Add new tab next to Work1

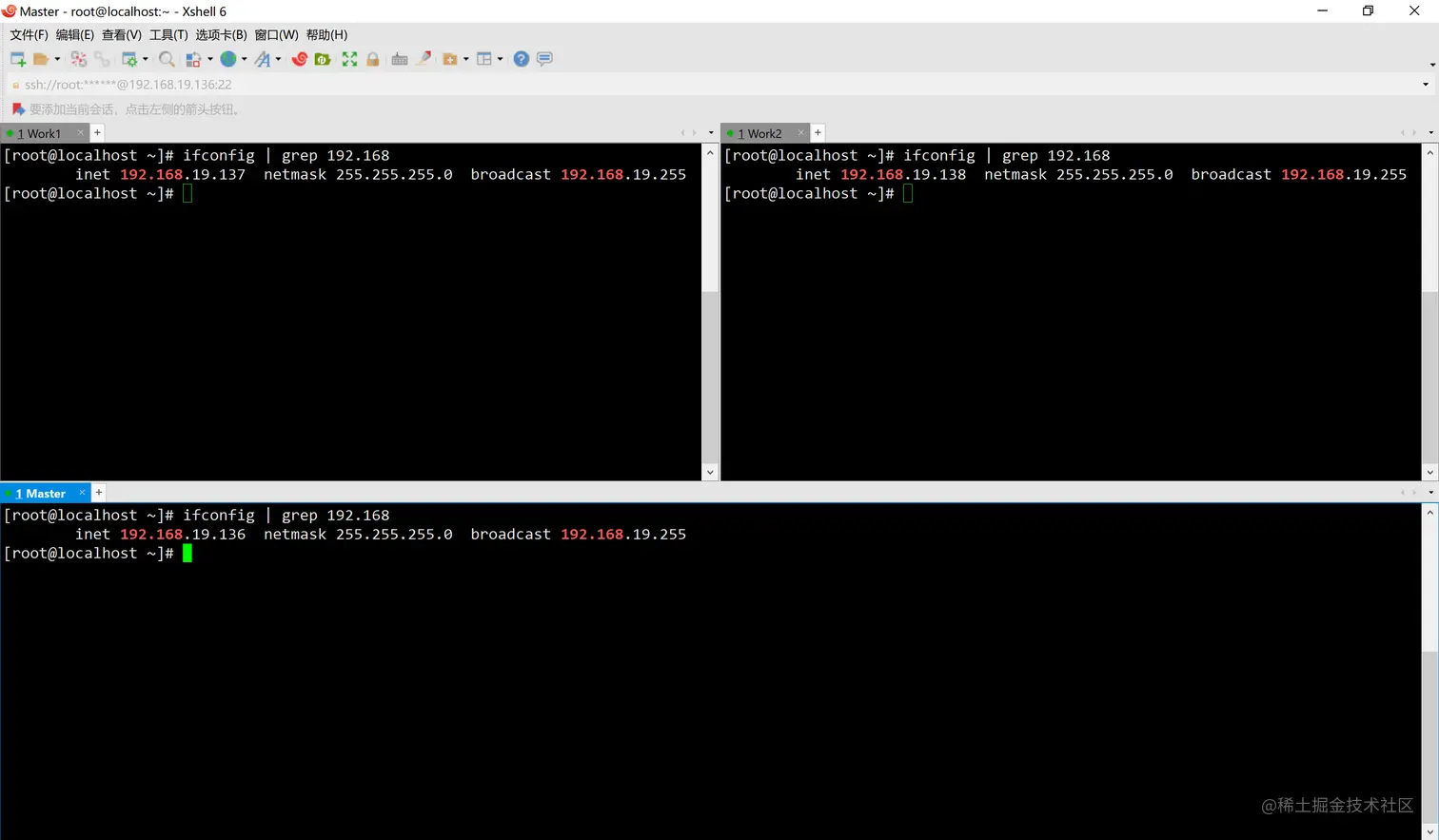[97, 132]
